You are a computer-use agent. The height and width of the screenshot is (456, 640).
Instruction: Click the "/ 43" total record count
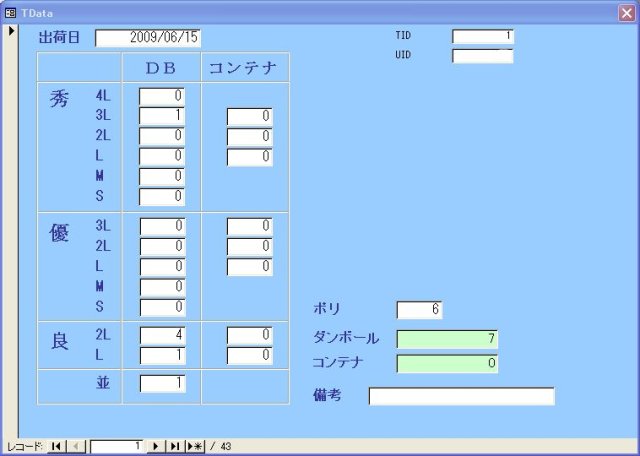pyautogui.click(x=221, y=446)
